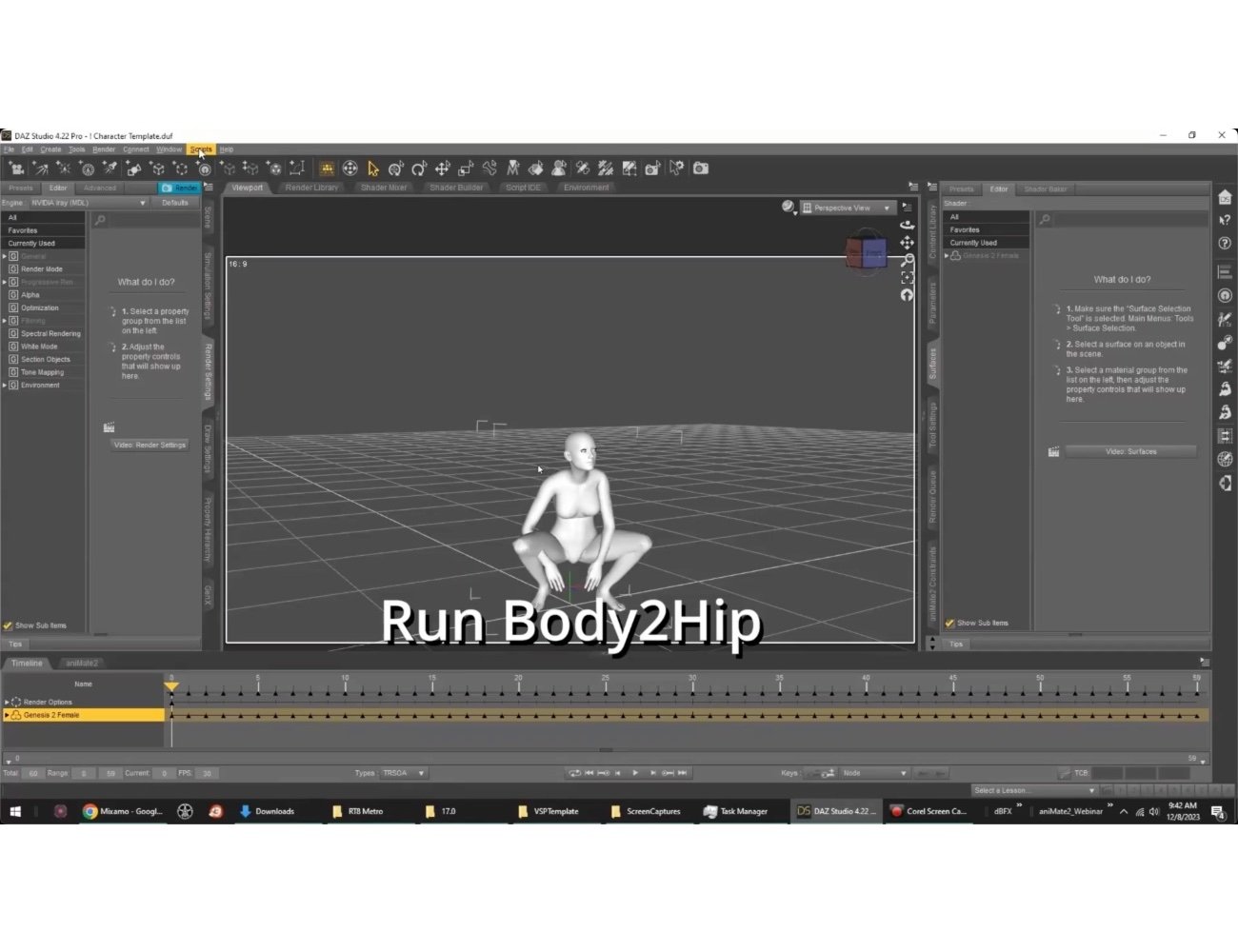Click the camera Render icon in the toolbar
Viewport: 1238px width, 952px height.
(x=701, y=169)
